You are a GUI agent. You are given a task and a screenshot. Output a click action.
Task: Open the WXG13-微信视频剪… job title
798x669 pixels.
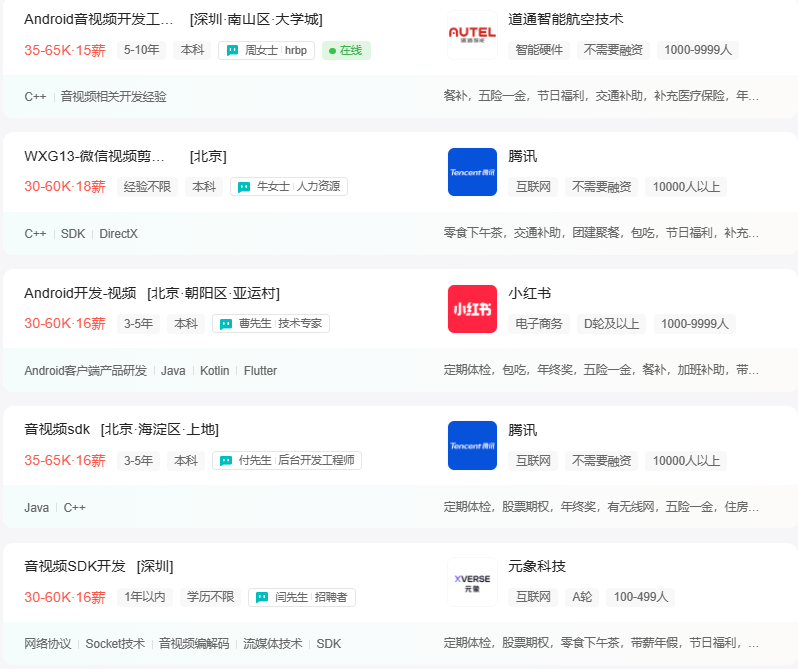point(94,156)
